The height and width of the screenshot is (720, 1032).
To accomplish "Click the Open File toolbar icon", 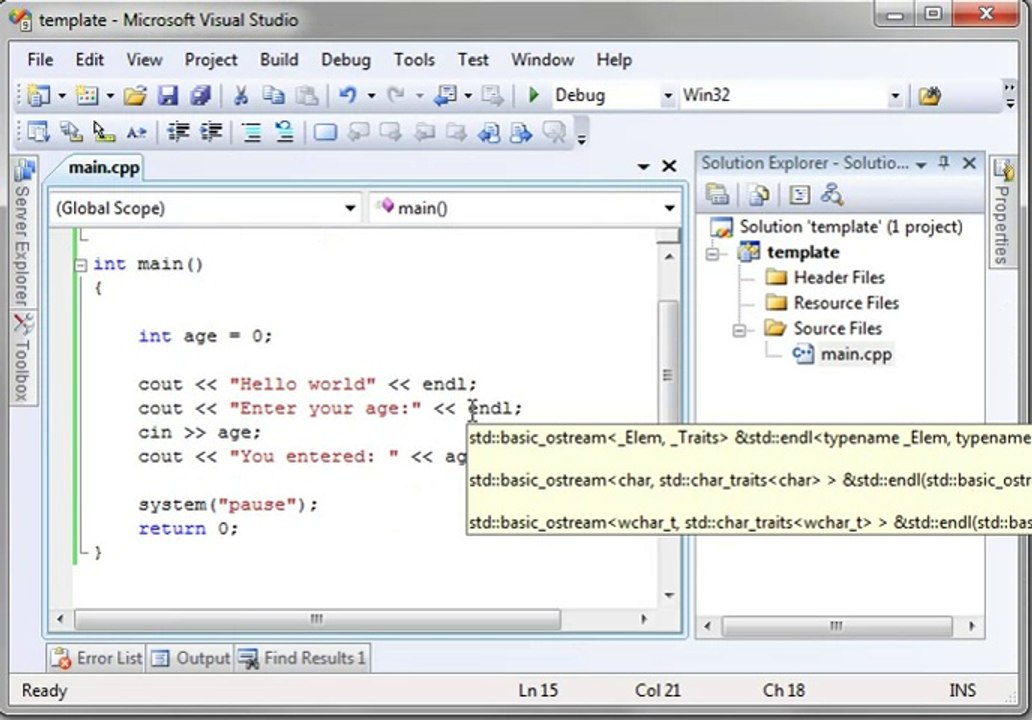I will [x=135, y=96].
